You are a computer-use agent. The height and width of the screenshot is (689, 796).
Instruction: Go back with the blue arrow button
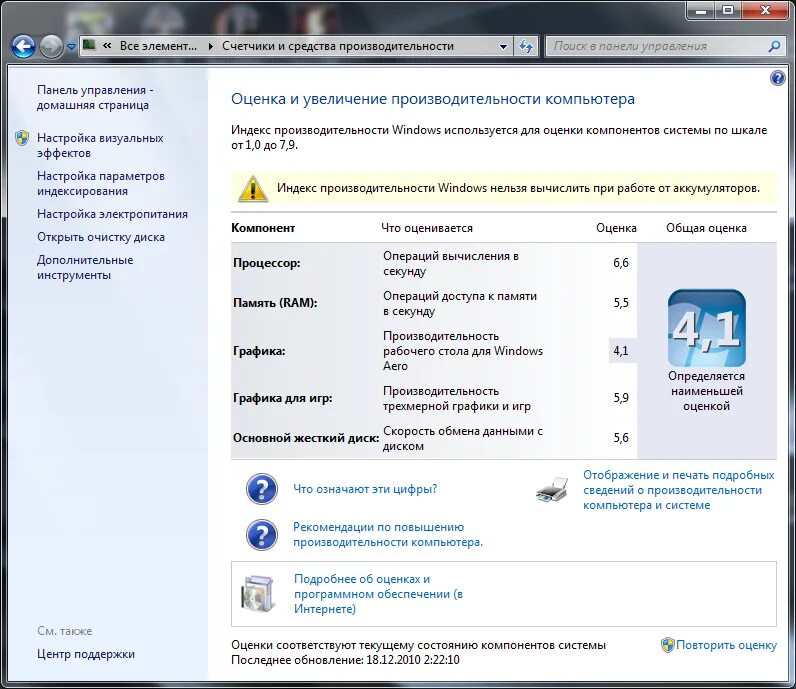(x=23, y=47)
